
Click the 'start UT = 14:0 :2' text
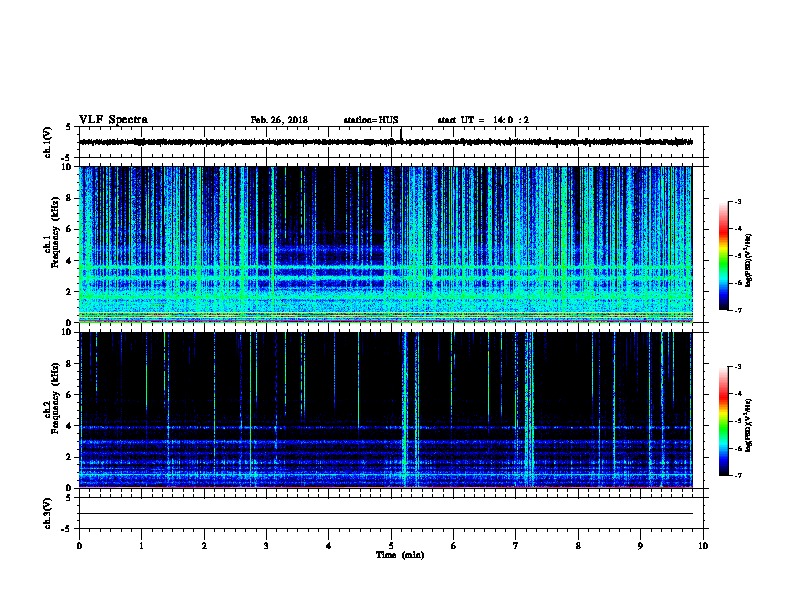pyautogui.click(x=483, y=120)
